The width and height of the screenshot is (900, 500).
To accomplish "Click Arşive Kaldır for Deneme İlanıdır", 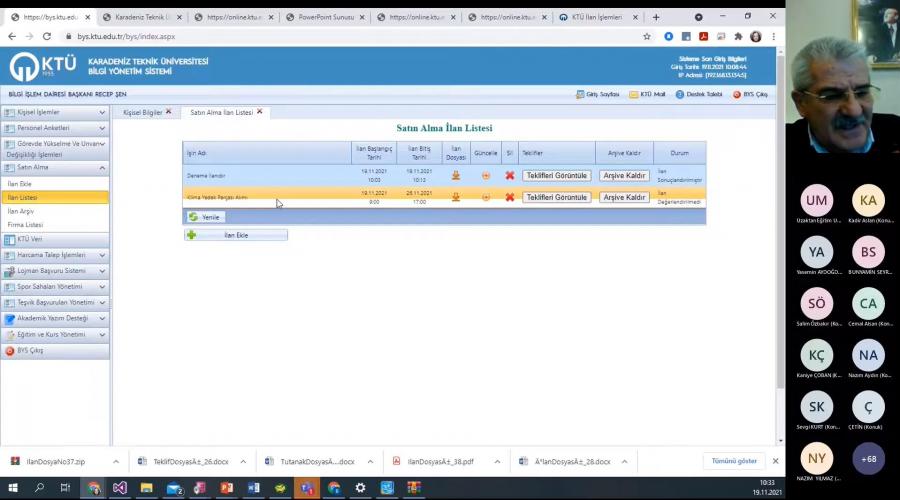I will pos(624,175).
